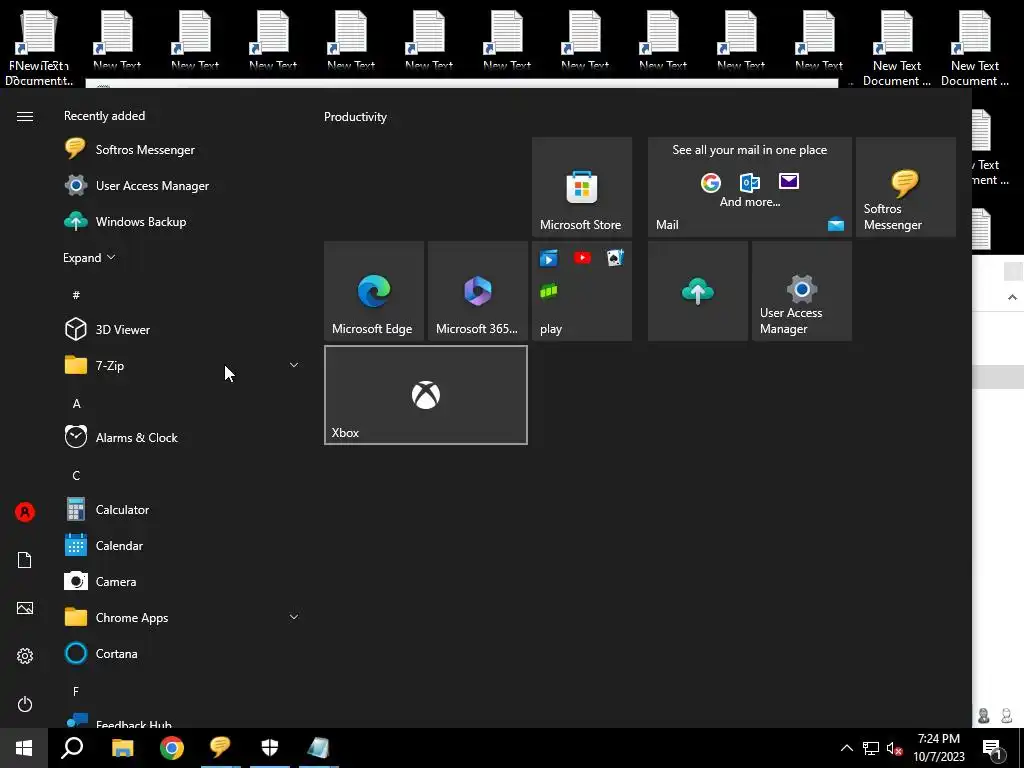The image size is (1024, 768).
Task: Open the clock showing 7:24 PM
Action: tap(938, 748)
